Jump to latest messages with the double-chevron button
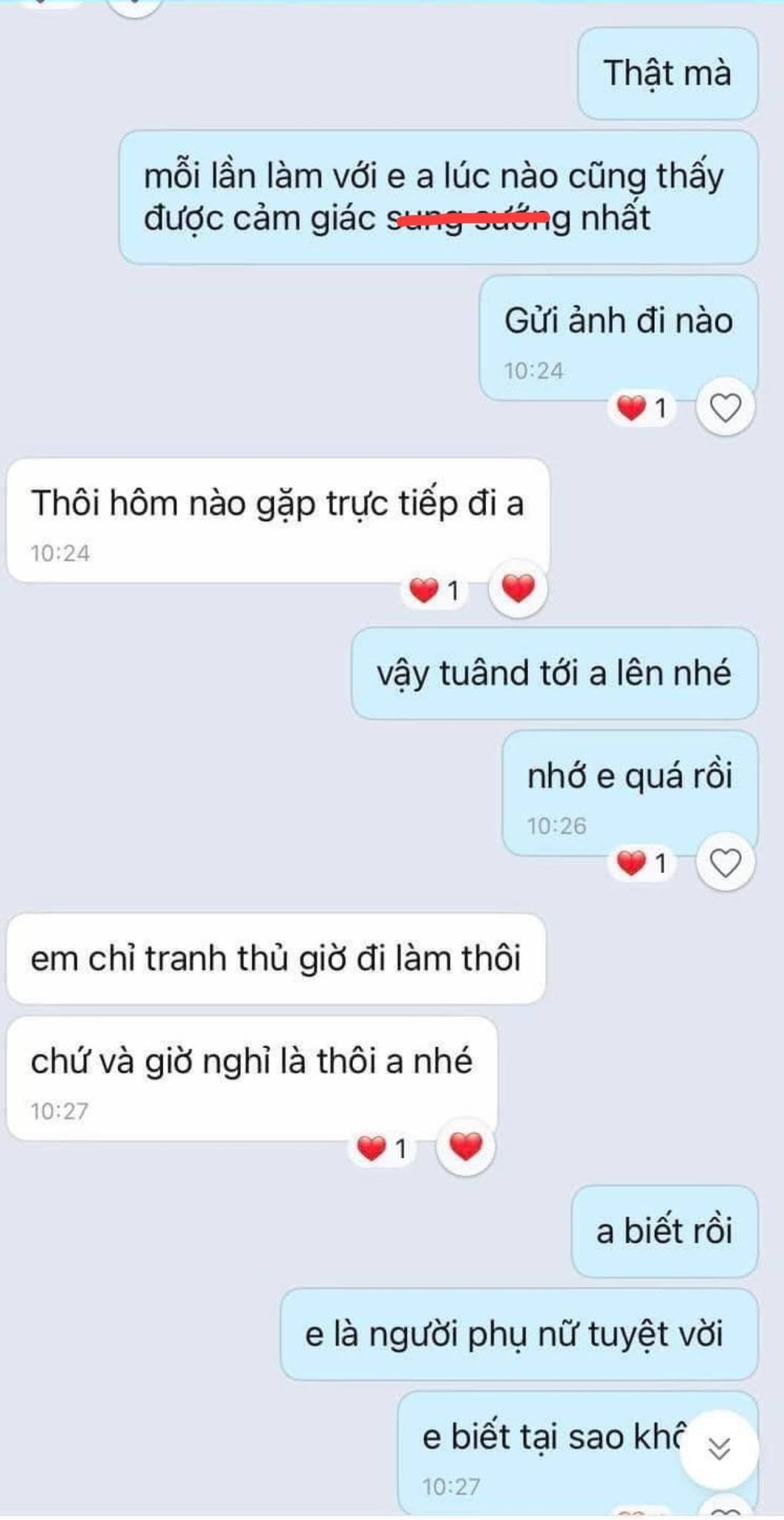 pos(719,1449)
